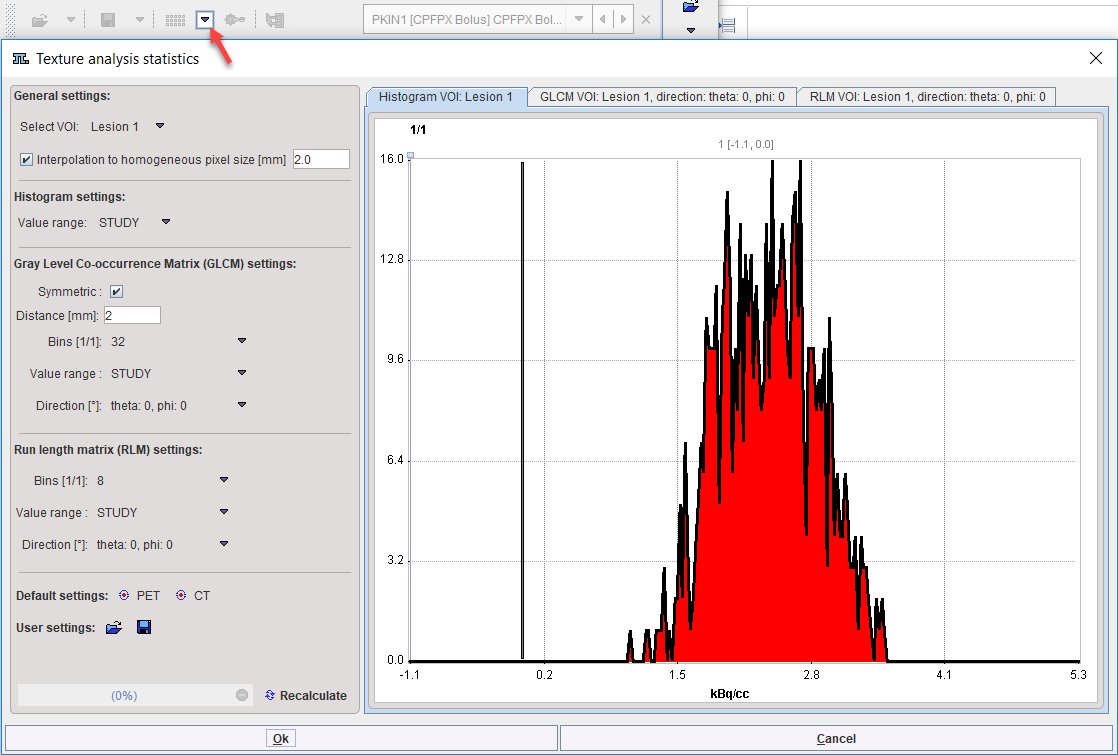This screenshot has width=1118, height=755.
Task: Click the save floppy disk icon in toolbar
Action: click(108, 21)
